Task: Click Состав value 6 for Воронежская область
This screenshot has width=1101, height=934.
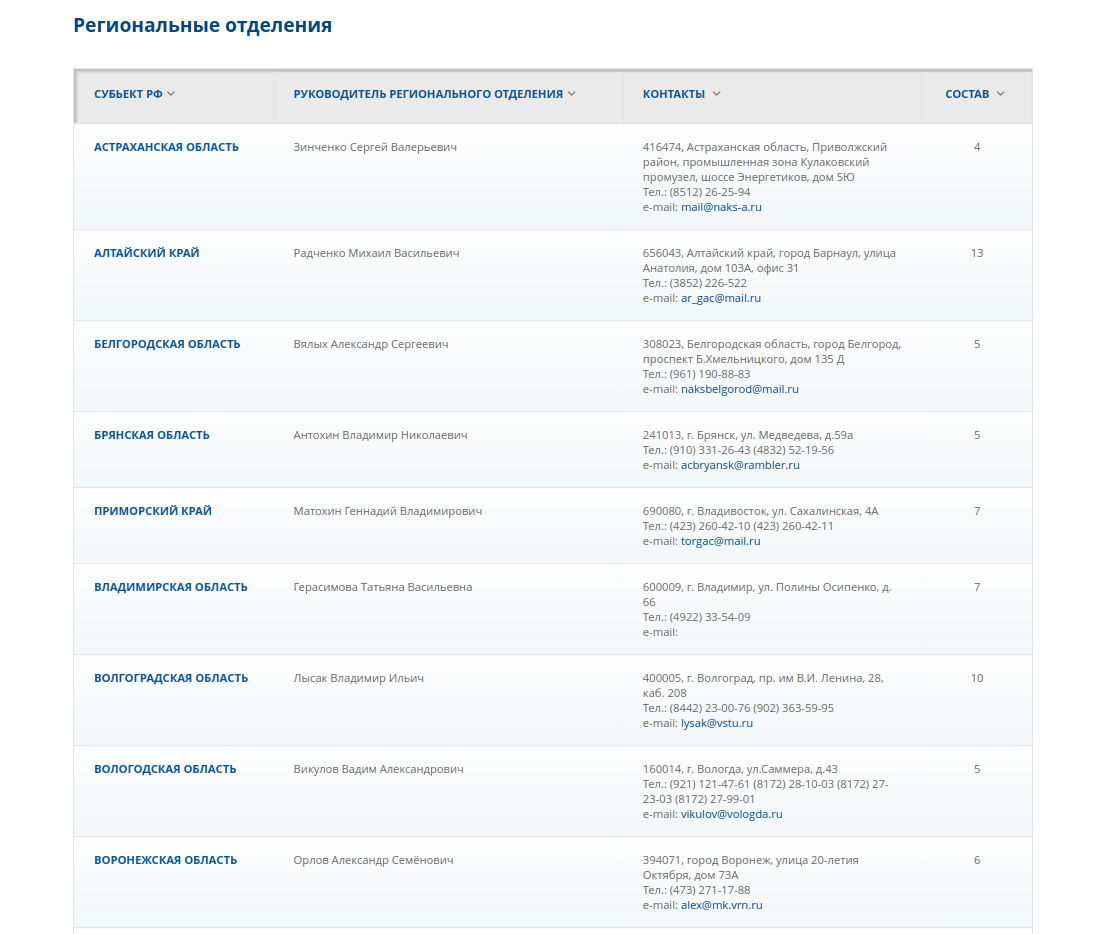Action: click(977, 860)
